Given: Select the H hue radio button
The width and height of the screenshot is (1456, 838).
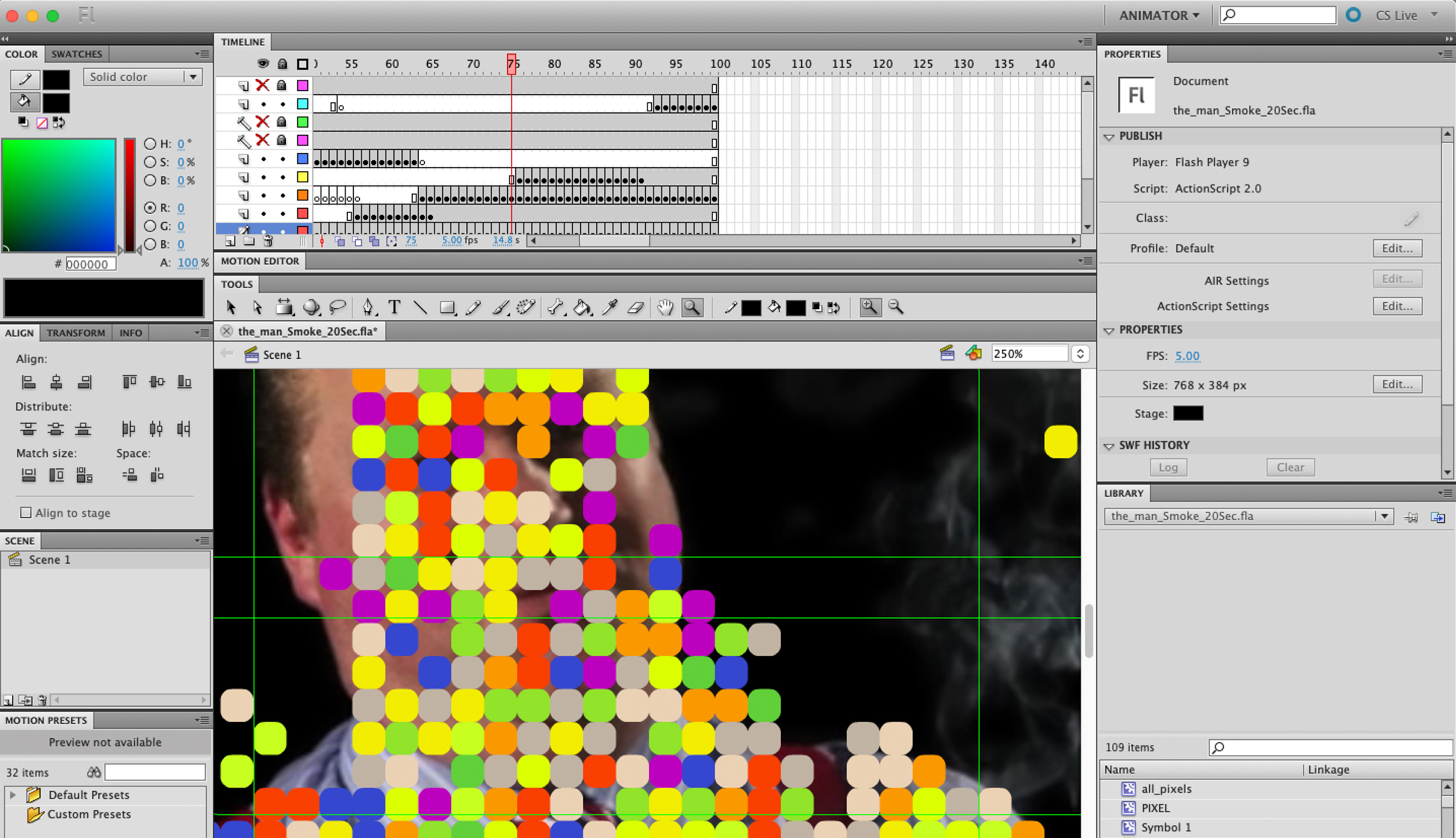Looking at the screenshot, I should pyautogui.click(x=150, y=144).
